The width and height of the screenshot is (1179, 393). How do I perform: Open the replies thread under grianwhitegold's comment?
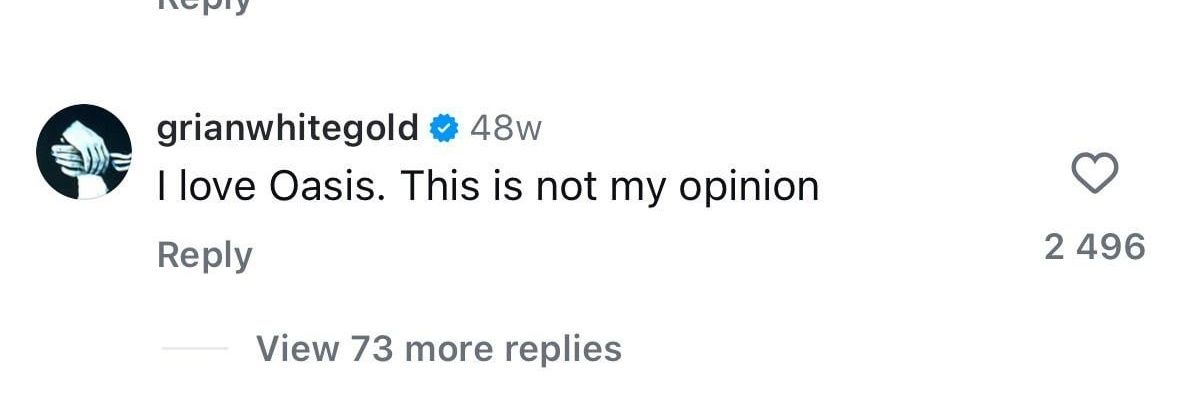[438, 348]
